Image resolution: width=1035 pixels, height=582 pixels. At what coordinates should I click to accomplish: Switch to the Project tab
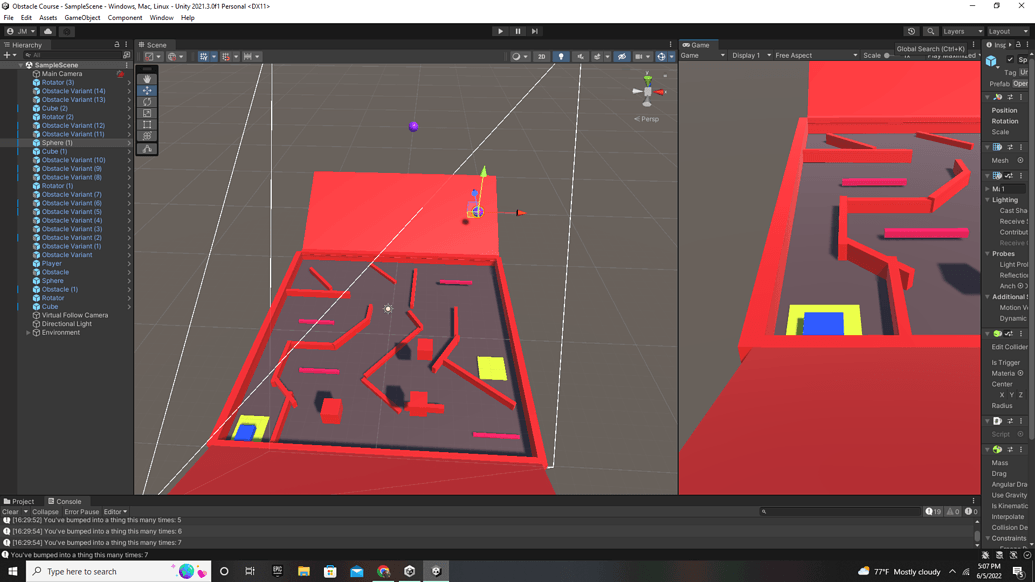click(21, 501)
